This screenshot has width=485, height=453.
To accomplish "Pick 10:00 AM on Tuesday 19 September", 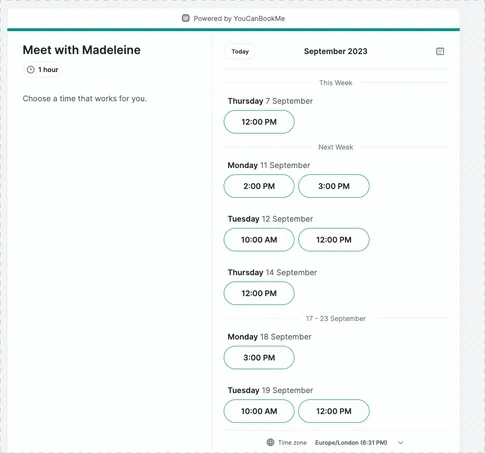I will 259,411.
